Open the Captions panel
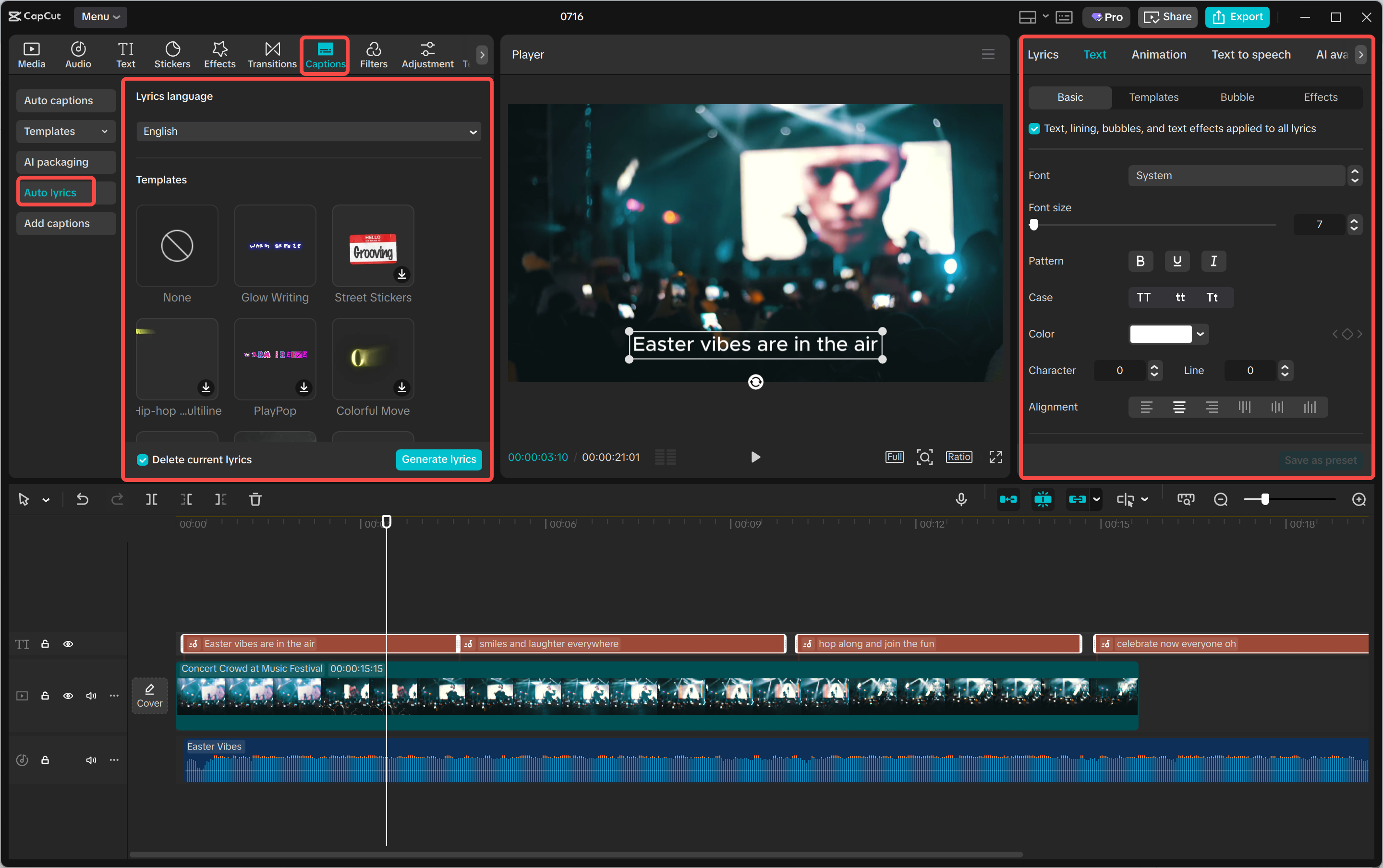1383x868 pixels. point(324,55)
